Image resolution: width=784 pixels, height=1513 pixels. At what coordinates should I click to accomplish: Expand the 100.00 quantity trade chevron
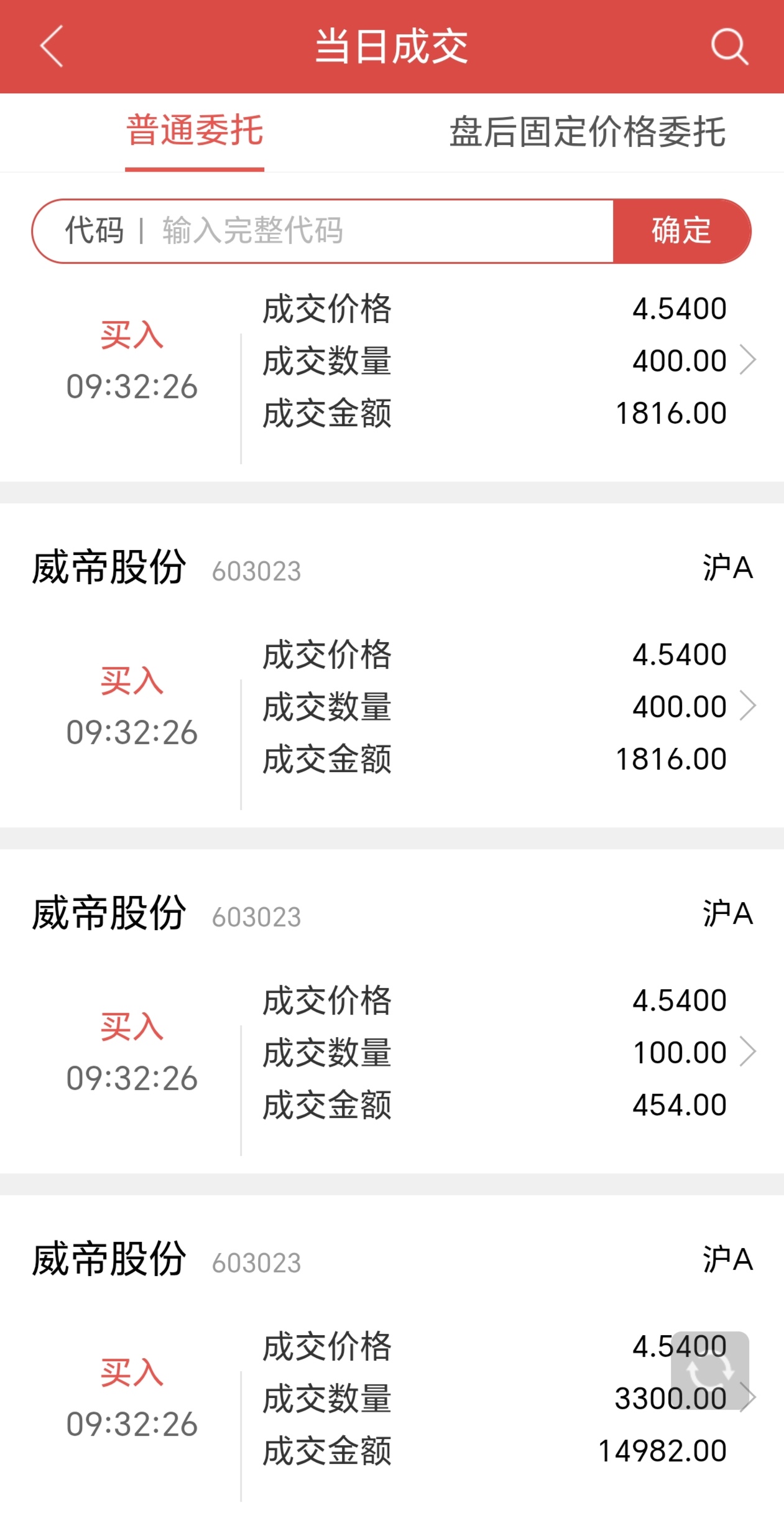747,1052
